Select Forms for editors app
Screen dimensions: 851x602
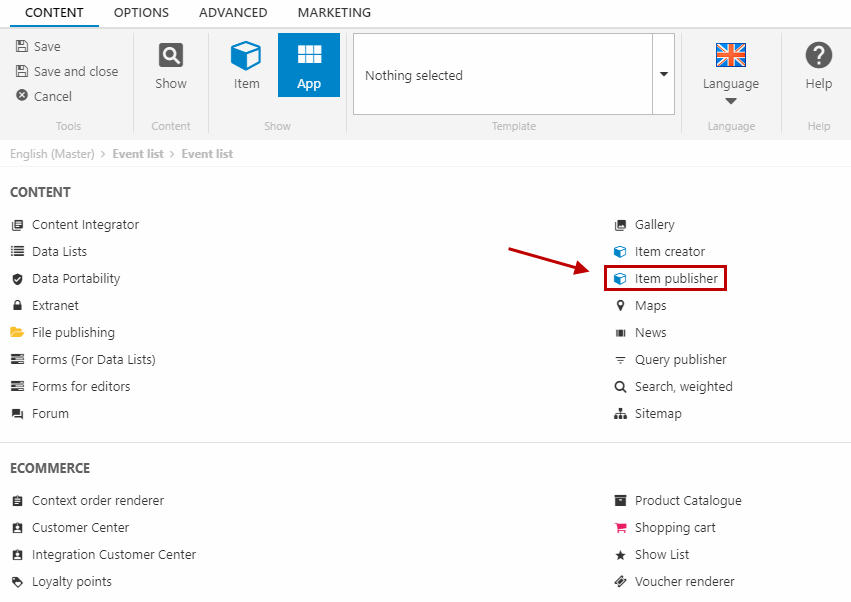71,386
